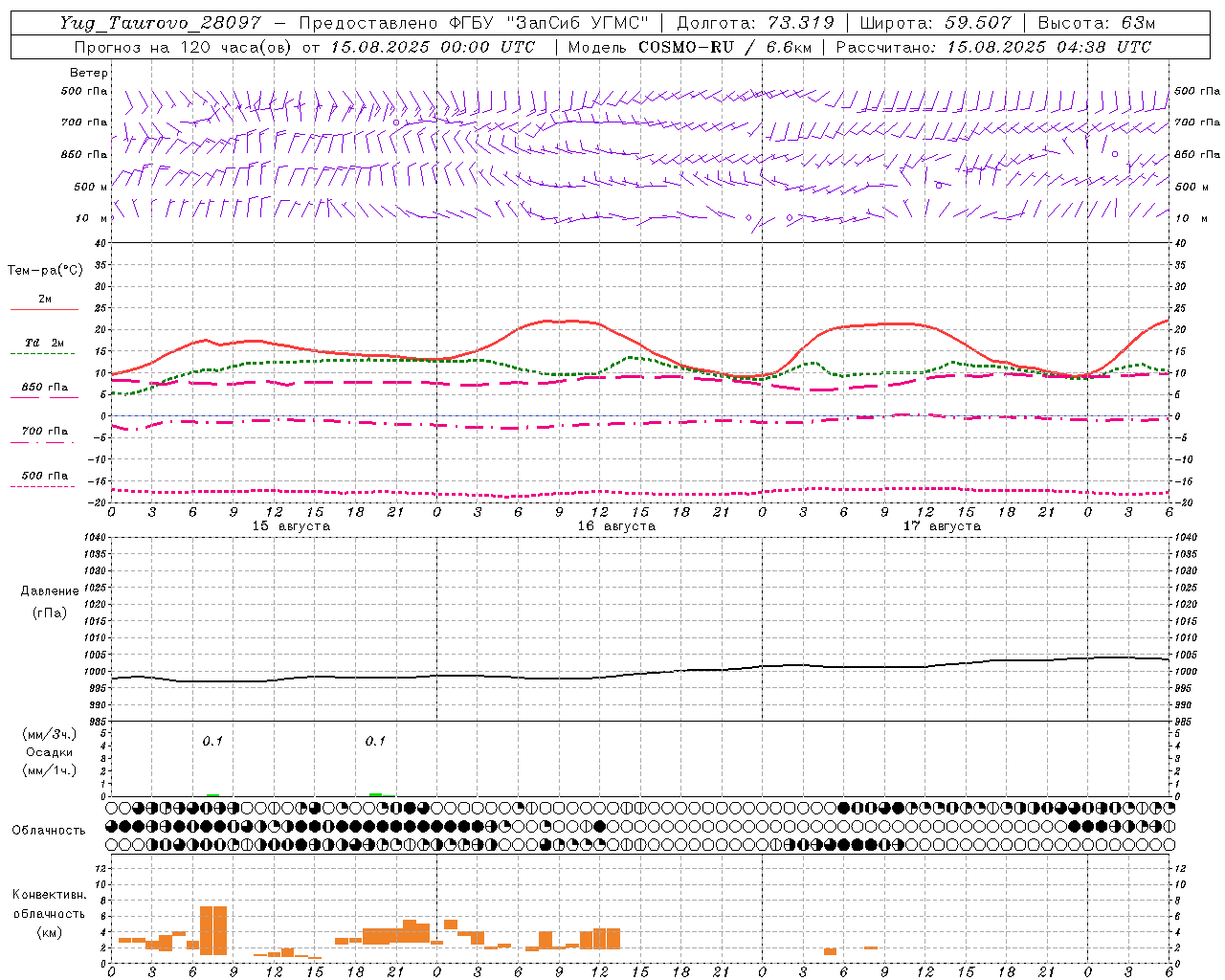Click the 'Конвективн.' convective cloud label
This screenshot has width=1225, height=980.
(50, 895)
